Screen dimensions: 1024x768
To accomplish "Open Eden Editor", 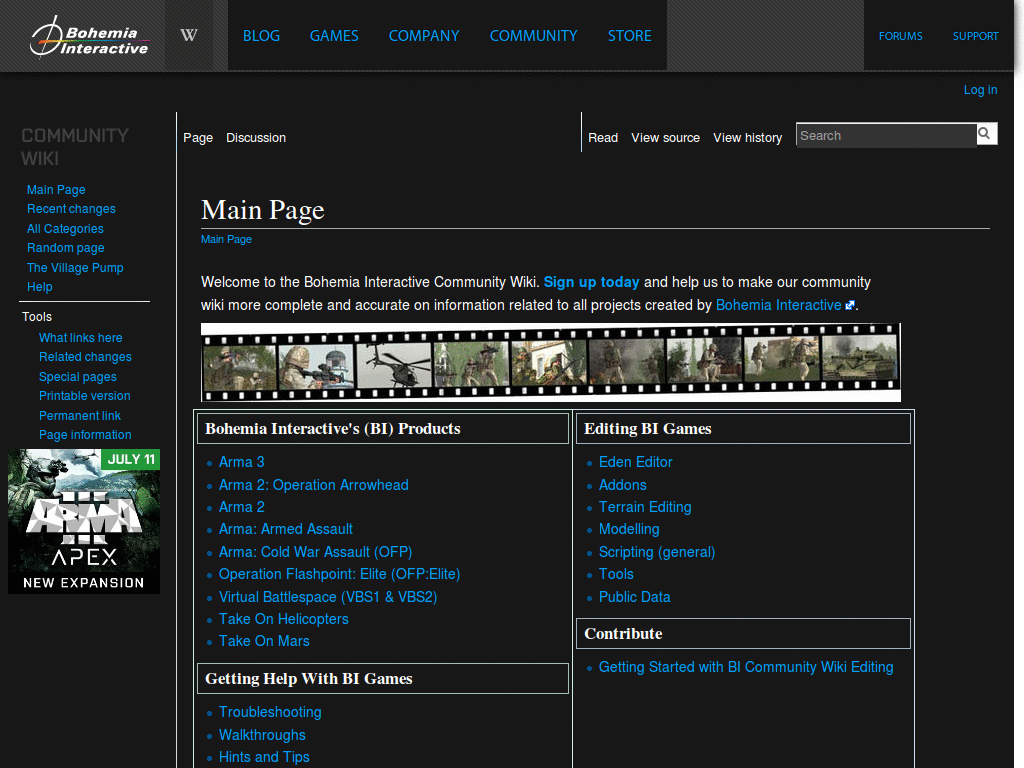I will coord(635,462).
